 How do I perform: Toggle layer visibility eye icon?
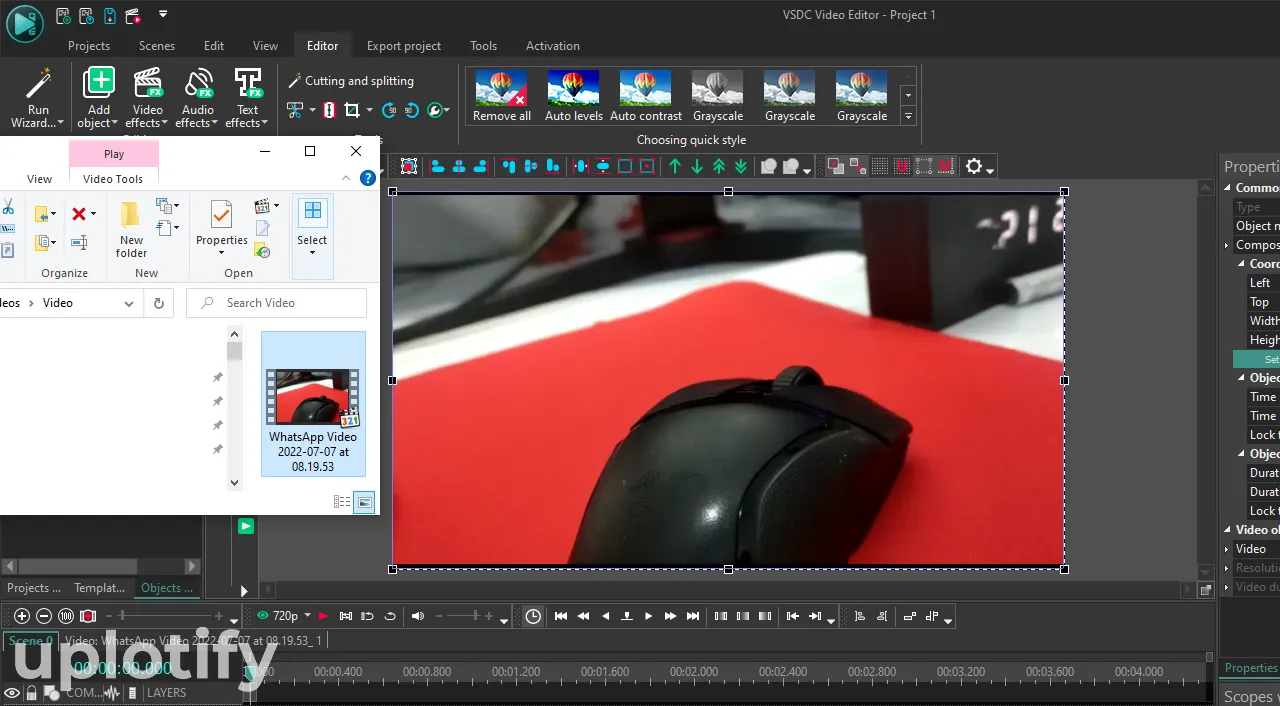12,692
